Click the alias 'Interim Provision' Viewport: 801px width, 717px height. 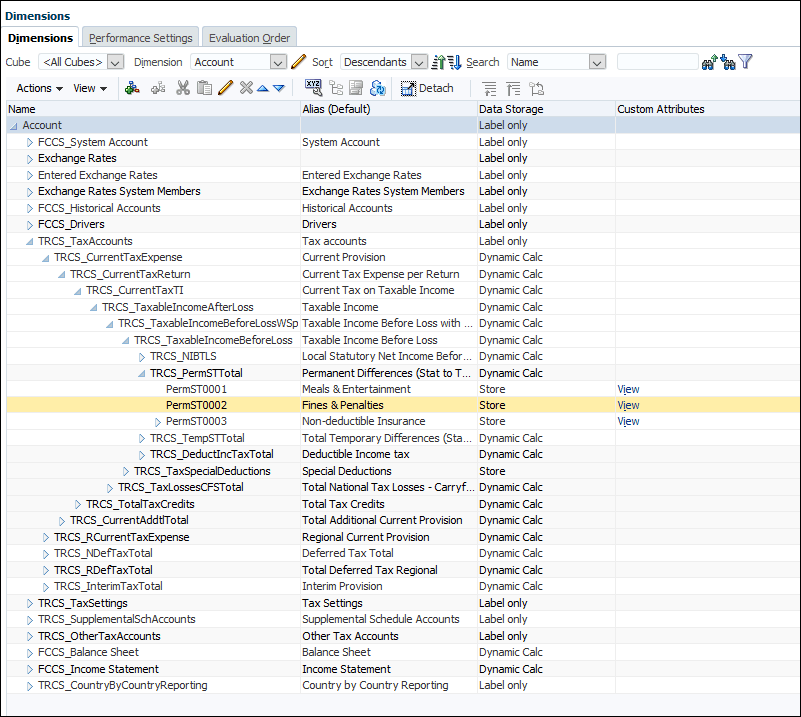pos(342,586)
